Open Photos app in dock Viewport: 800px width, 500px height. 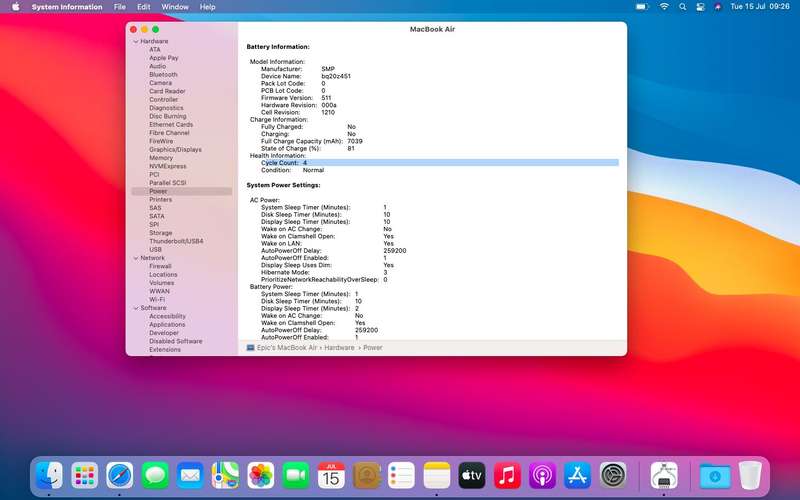click(x=261, y=476)
